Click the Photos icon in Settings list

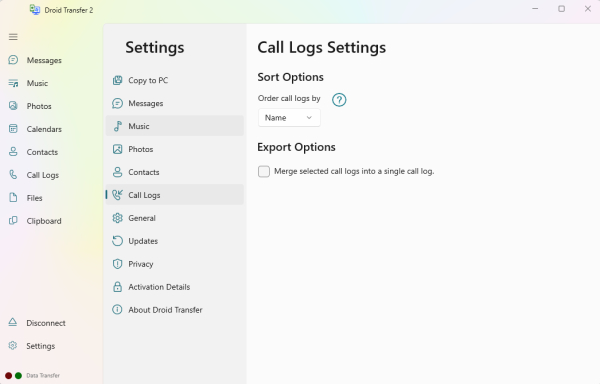pos(117,149)
